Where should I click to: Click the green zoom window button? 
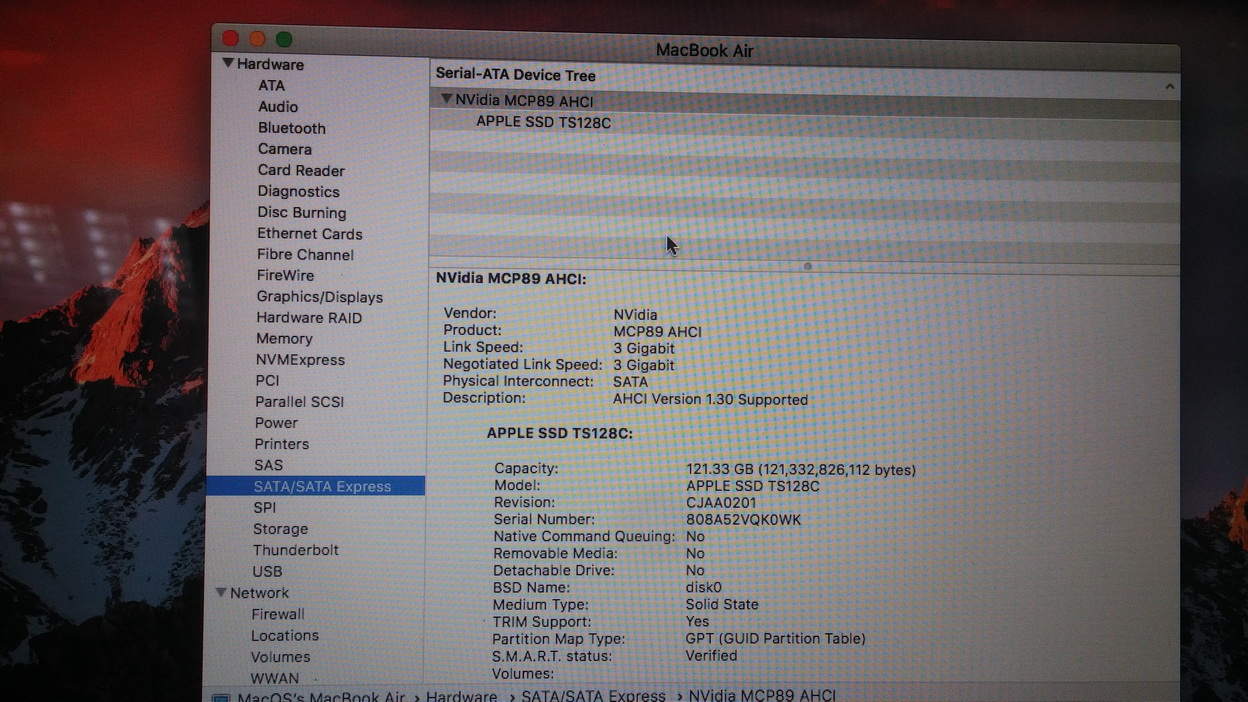[x=284, y=39]
